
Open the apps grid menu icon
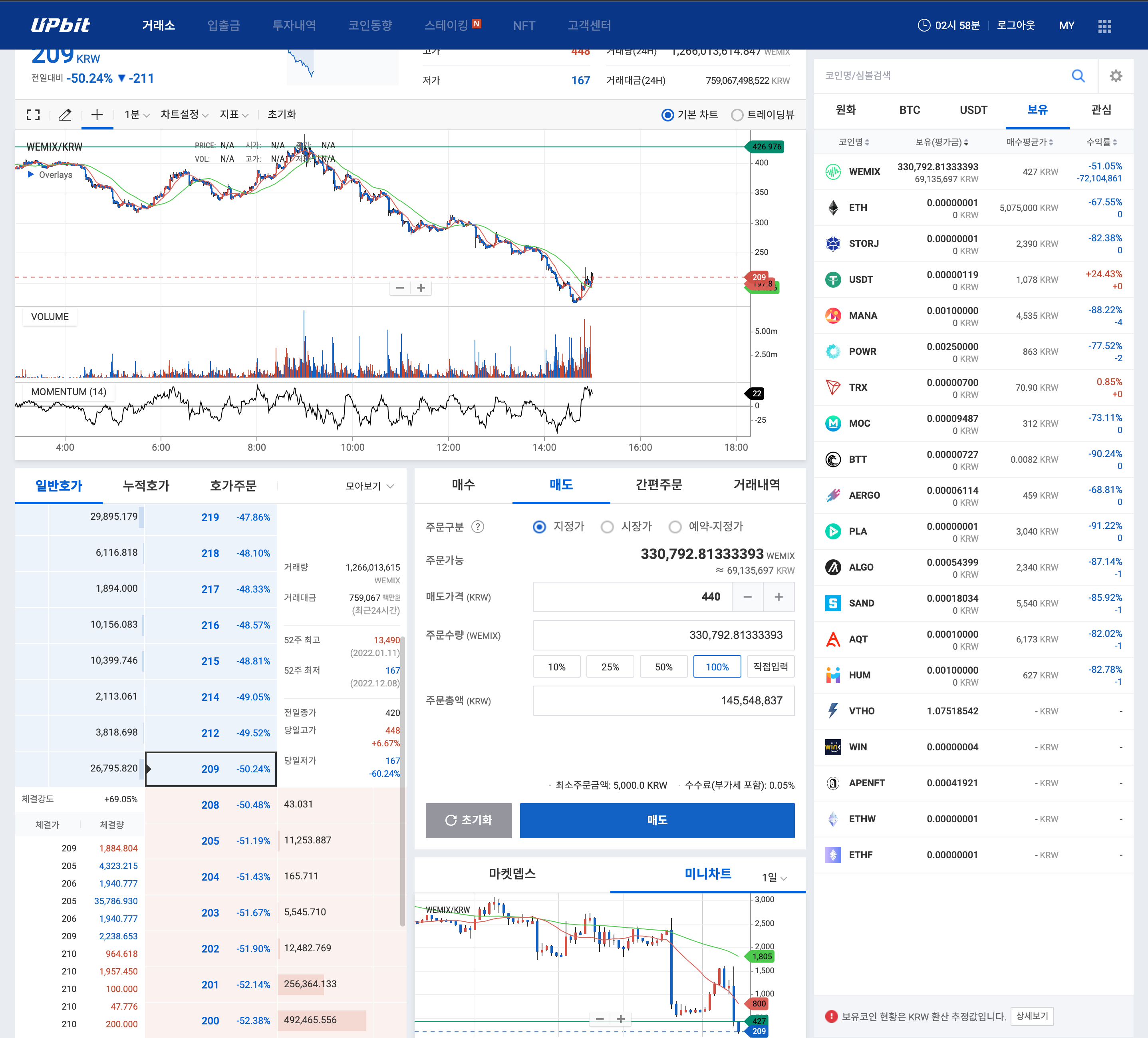[x=1104, y=26]
